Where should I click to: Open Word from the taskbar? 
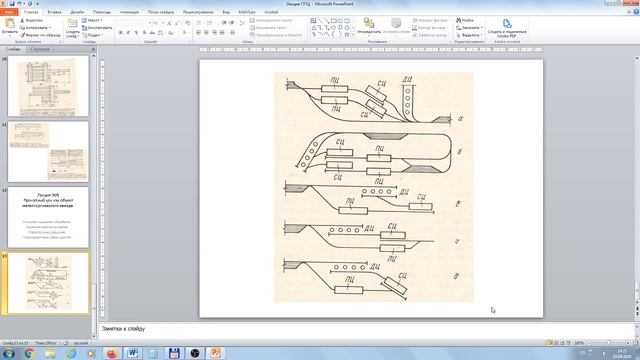pos(132,353)
